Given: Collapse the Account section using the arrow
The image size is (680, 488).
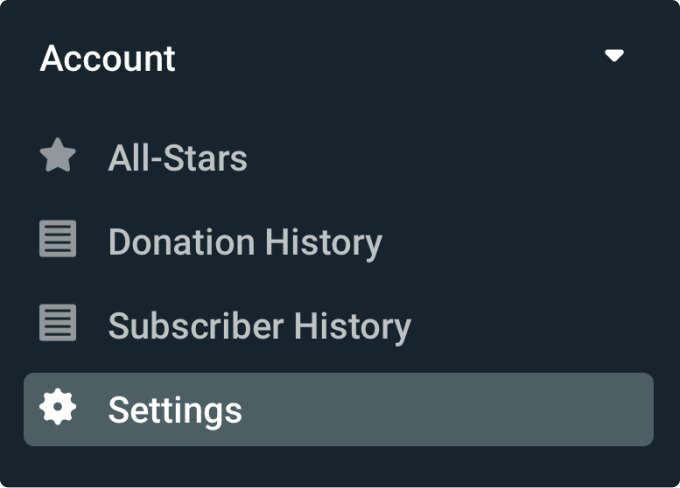Looking at the screenshot, I should click(614, 56).
